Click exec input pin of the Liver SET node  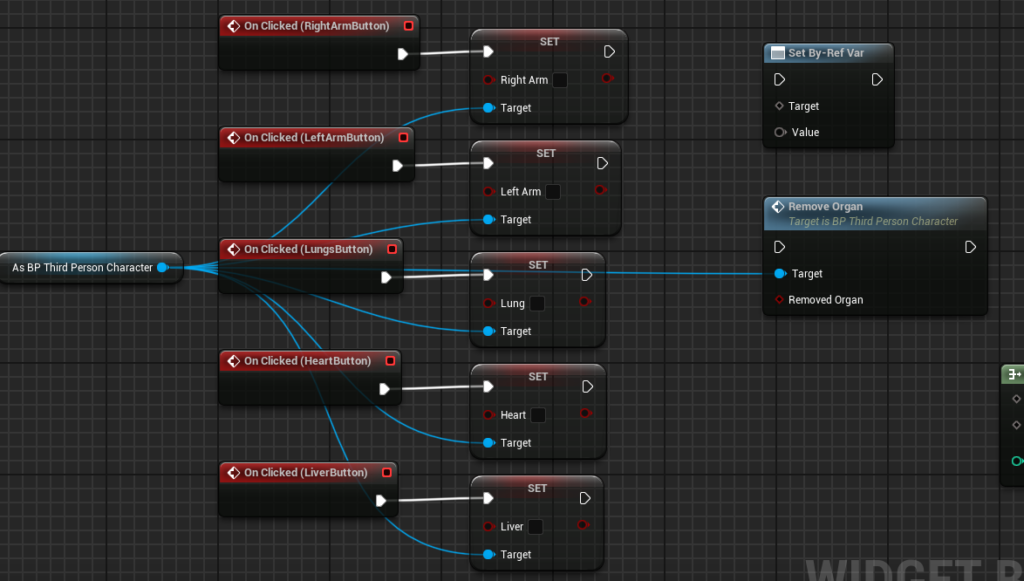click(488, 499)
